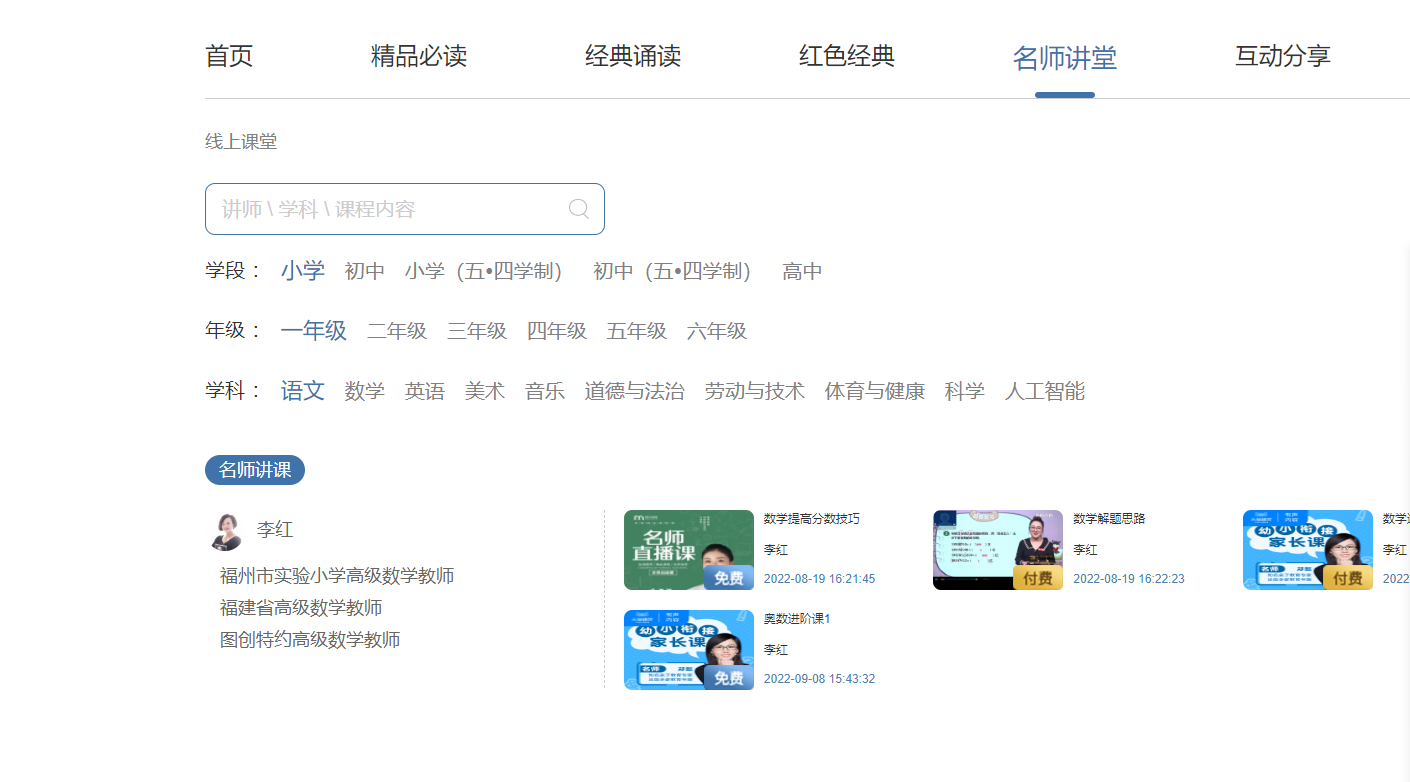1410x782 pixels.
Task: Choose 三年级 grade filter
Action: [477, 331]
